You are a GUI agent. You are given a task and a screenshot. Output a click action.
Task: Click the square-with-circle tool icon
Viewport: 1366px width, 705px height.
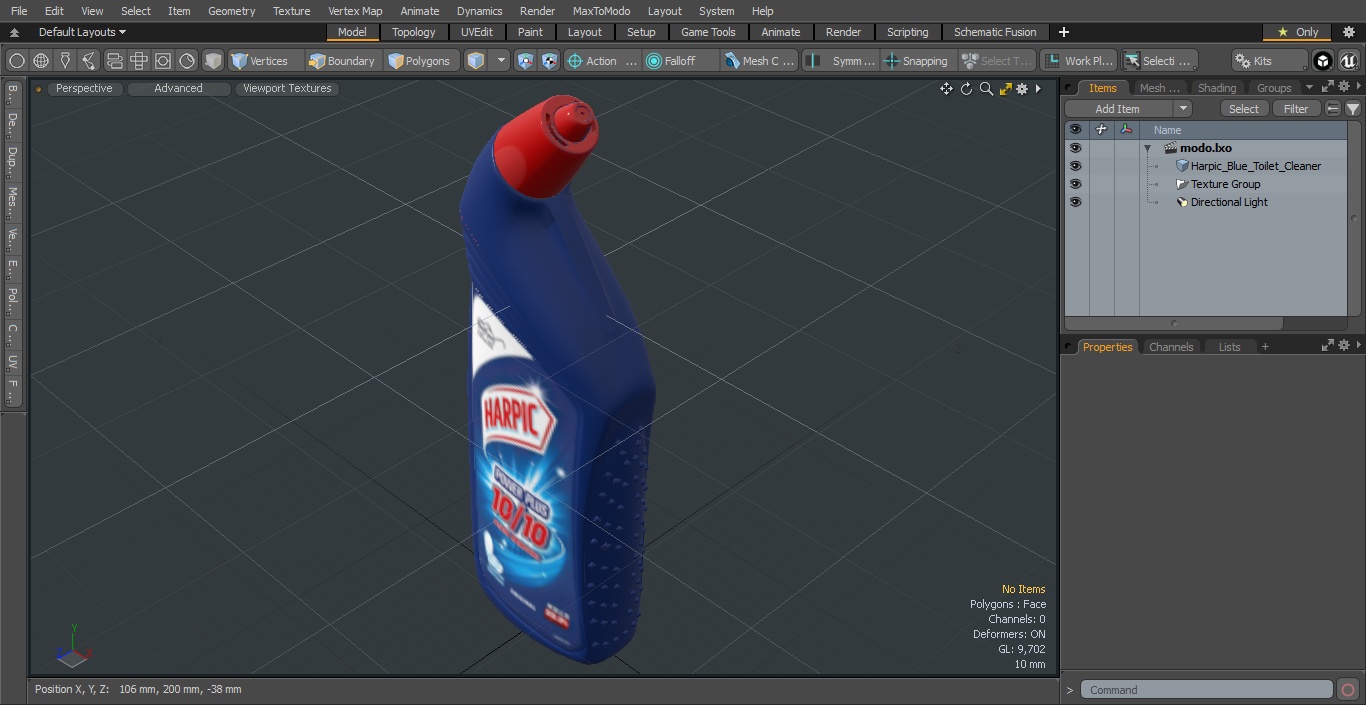(162, 61)
